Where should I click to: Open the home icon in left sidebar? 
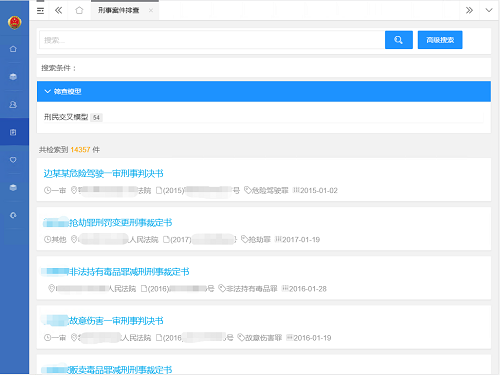[x=13, y=49]
